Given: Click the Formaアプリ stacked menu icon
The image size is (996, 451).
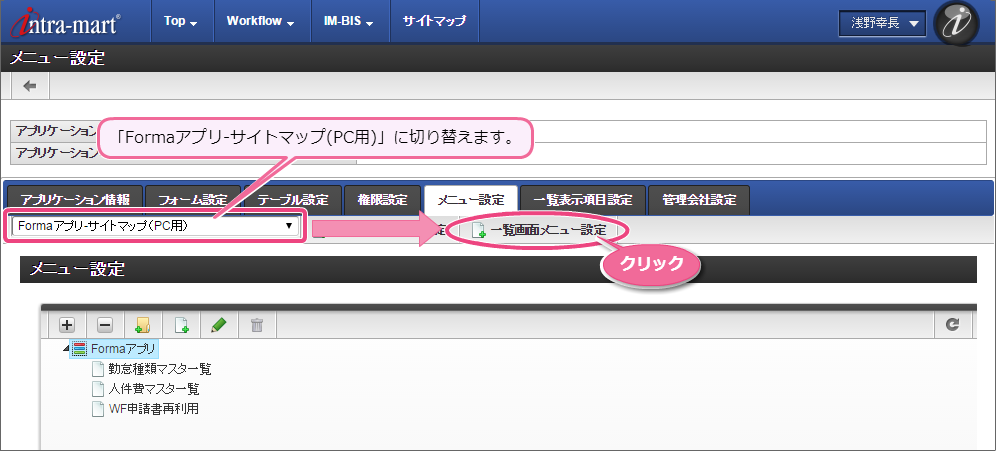Looking at the screenshot, I should click(x=79, y=348).
